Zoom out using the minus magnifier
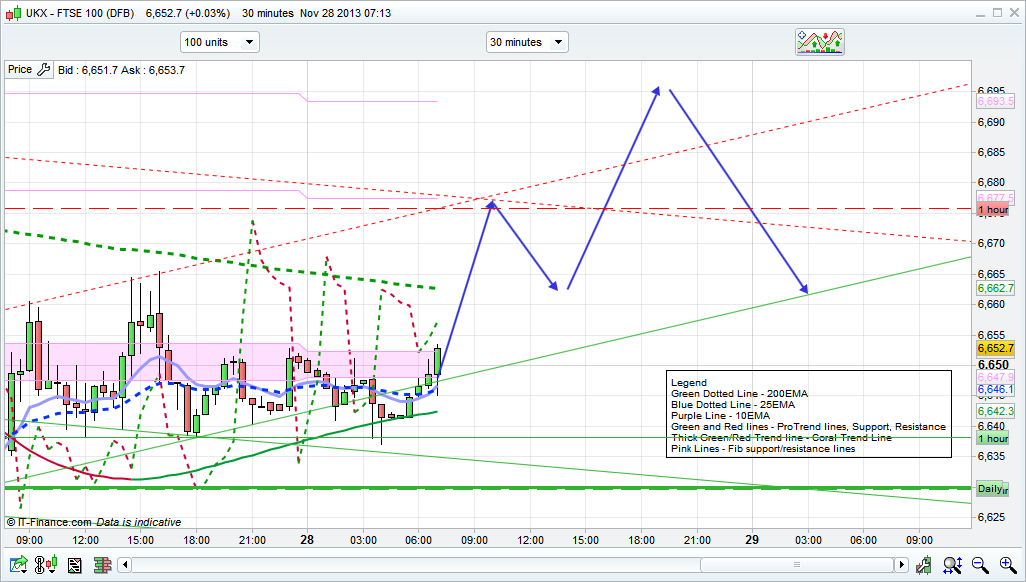The width and height of the screenshot is (1026, 582). point(980,565)
